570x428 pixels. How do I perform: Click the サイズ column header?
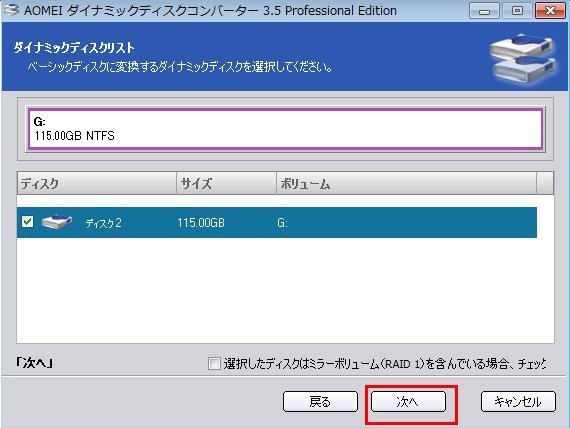(x=226, y=183)
